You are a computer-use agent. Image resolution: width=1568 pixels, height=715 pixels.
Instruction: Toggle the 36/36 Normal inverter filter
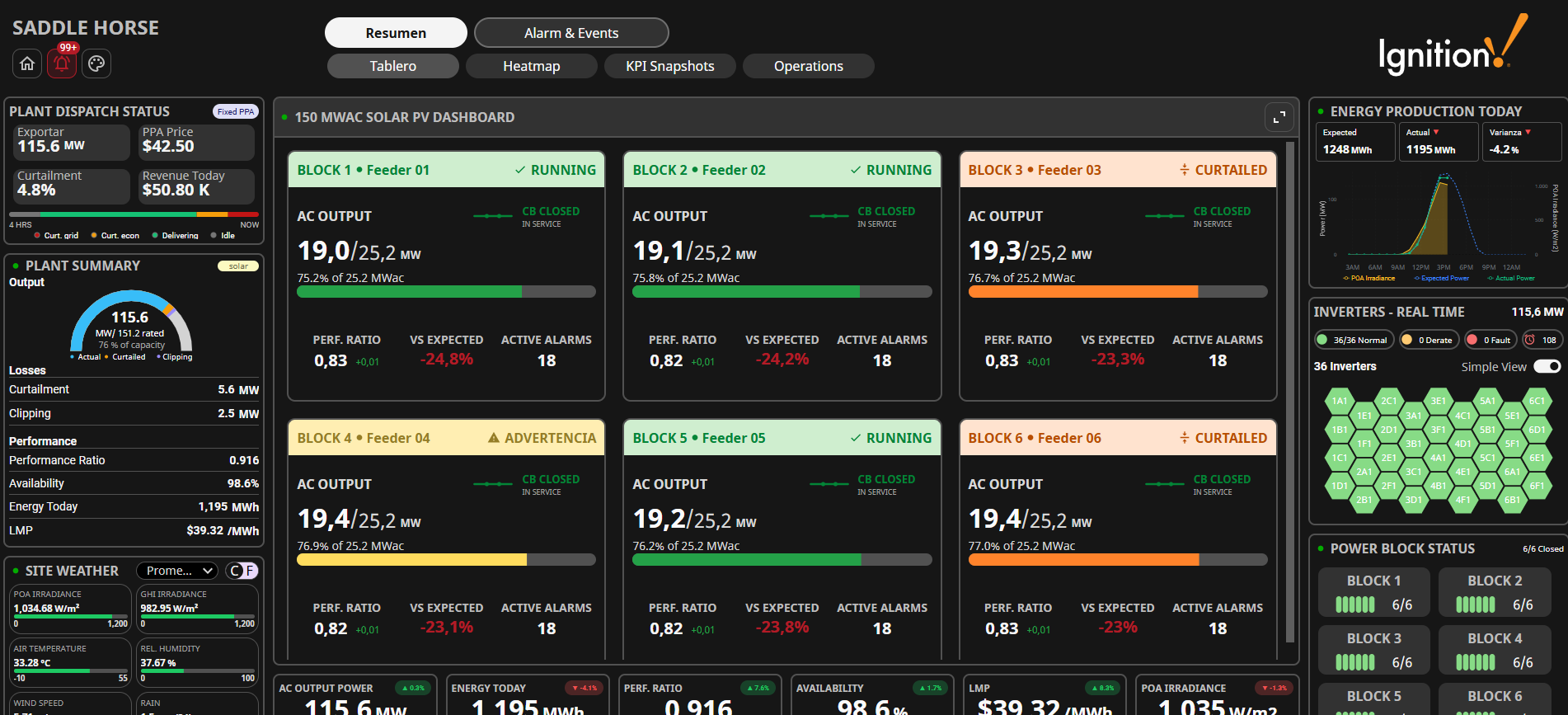pos(1353,340)
